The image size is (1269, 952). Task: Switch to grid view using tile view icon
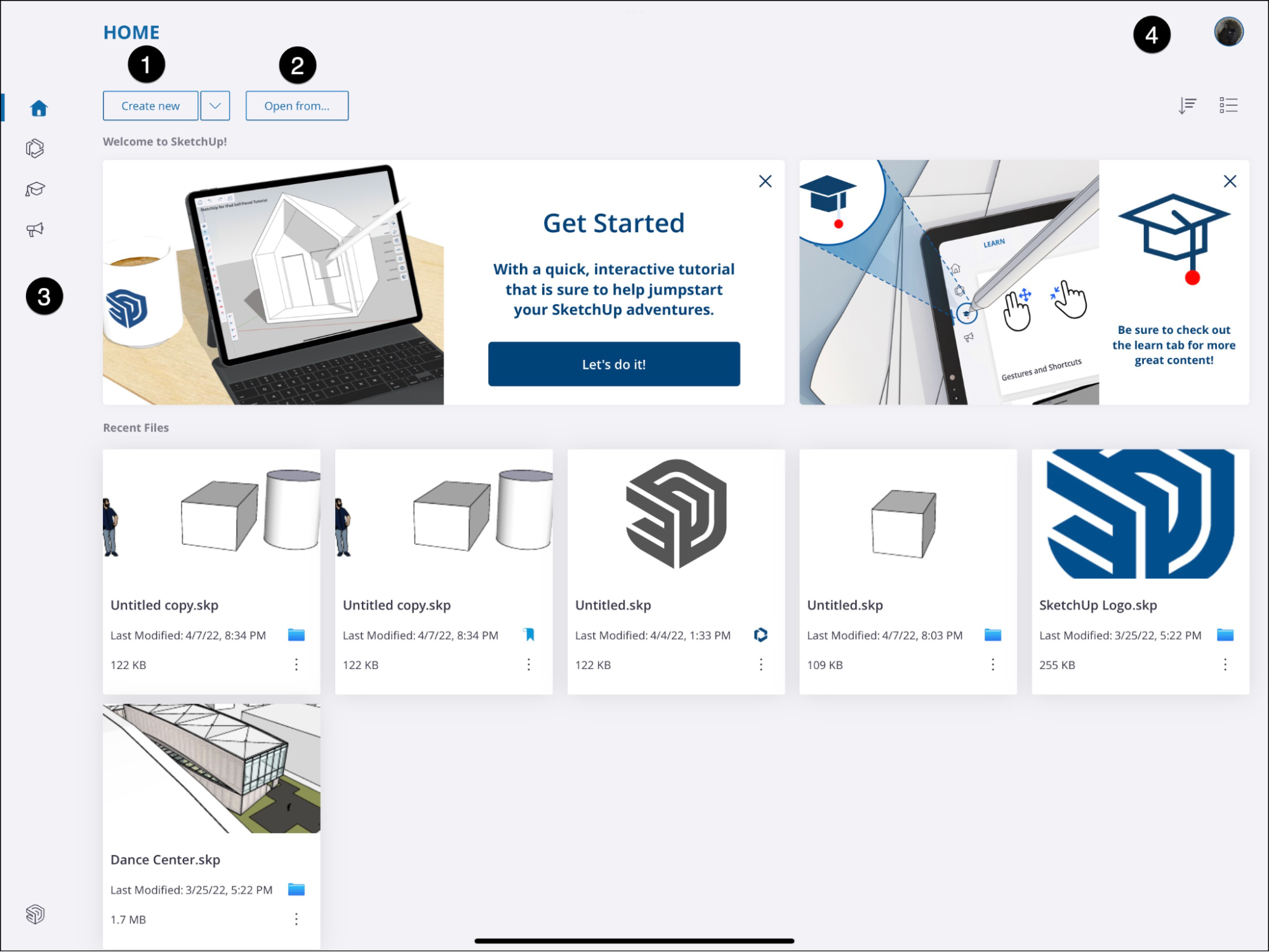(1228, 105)
